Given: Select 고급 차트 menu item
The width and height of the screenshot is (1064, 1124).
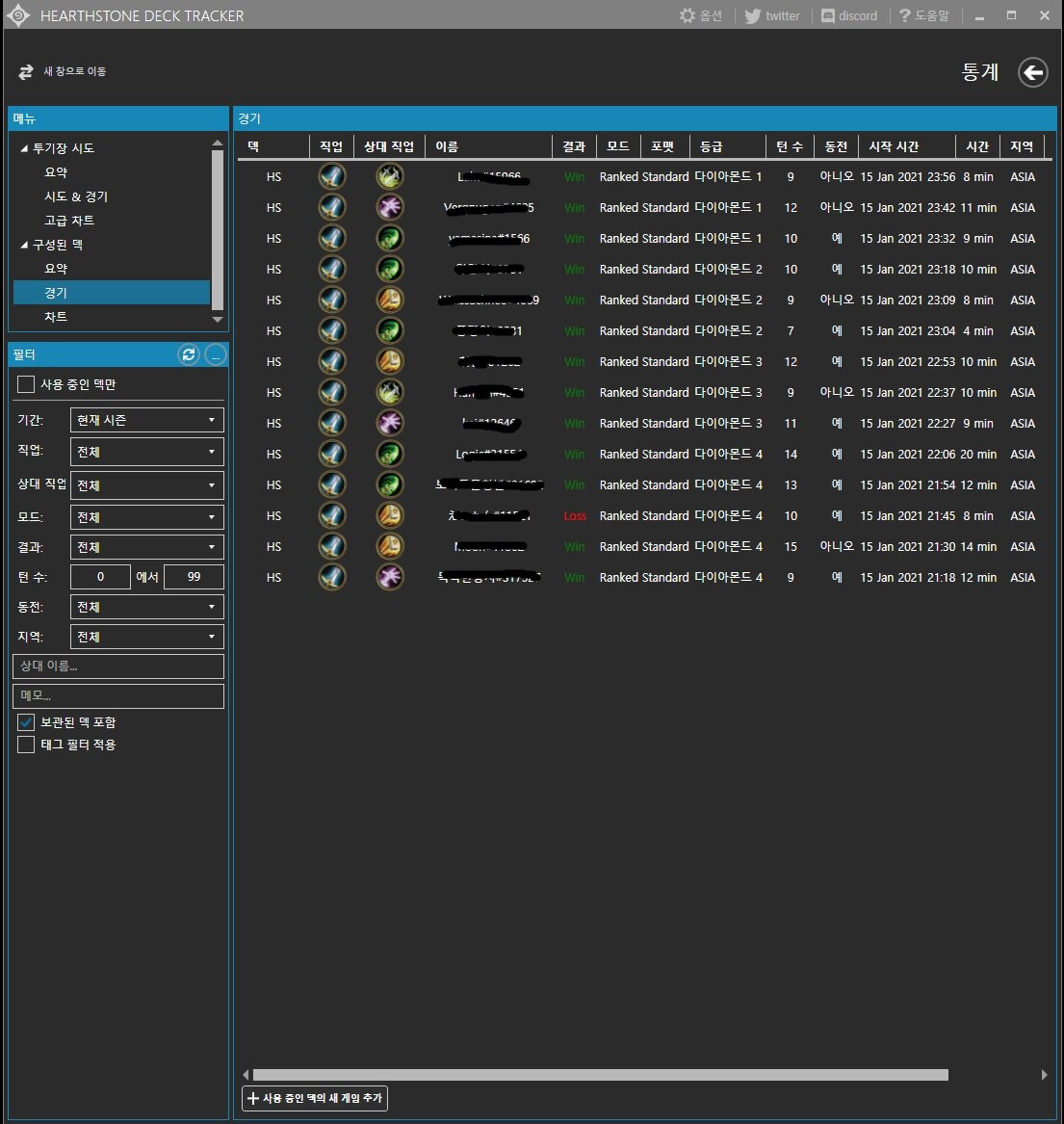Looking at the screenshot, I should click(69, 220).
